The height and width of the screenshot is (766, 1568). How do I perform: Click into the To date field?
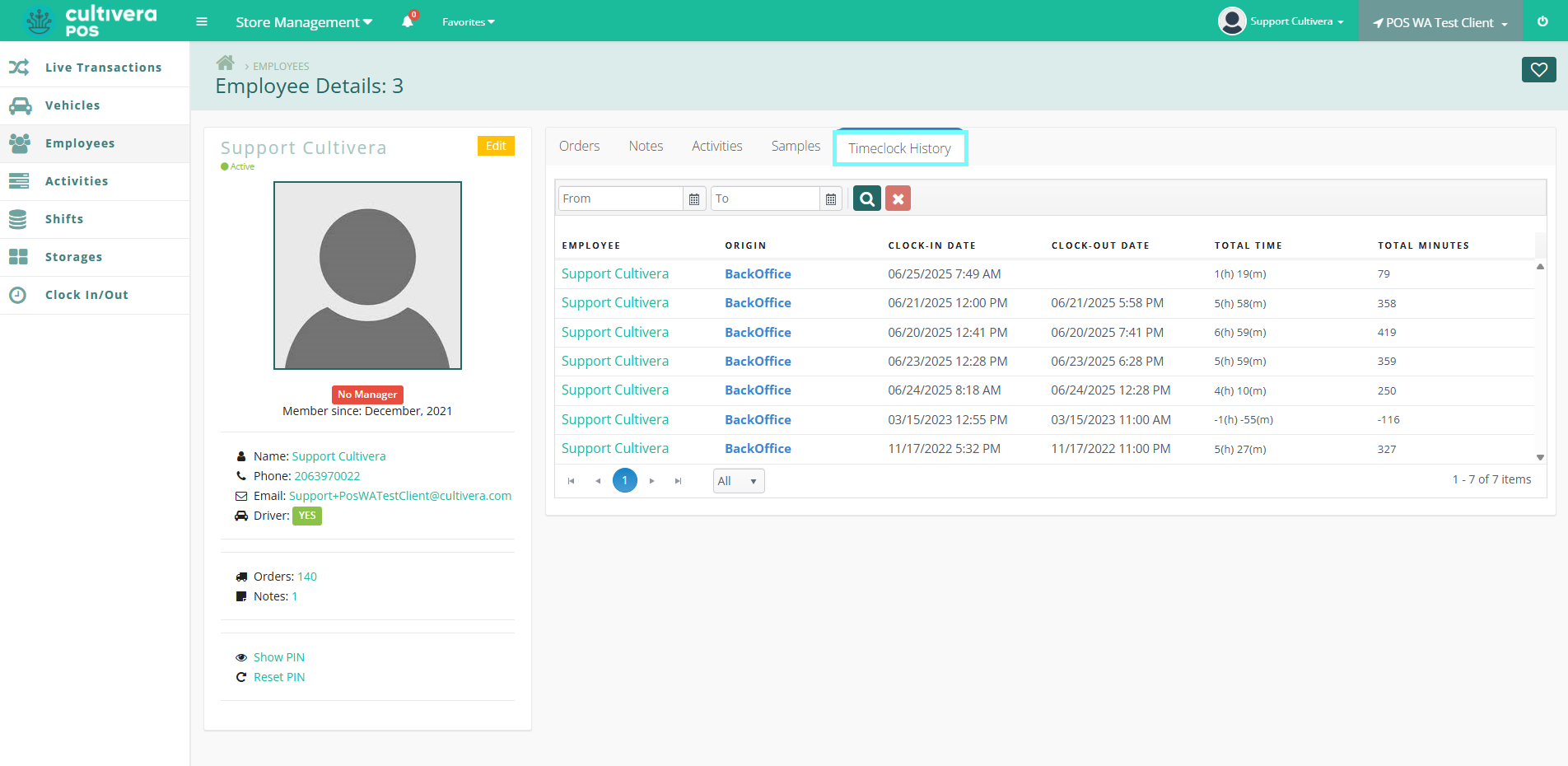point(765,199)
